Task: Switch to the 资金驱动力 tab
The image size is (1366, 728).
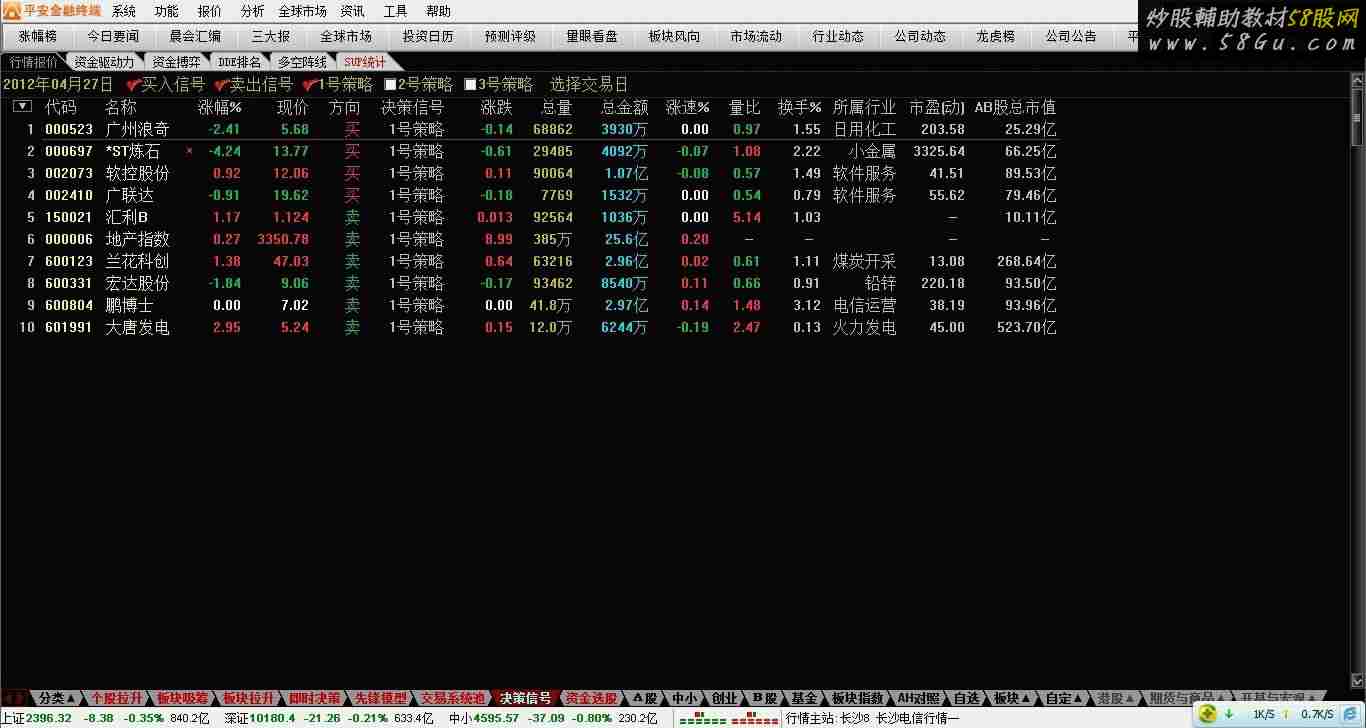Action: click(x=104, y=62)
